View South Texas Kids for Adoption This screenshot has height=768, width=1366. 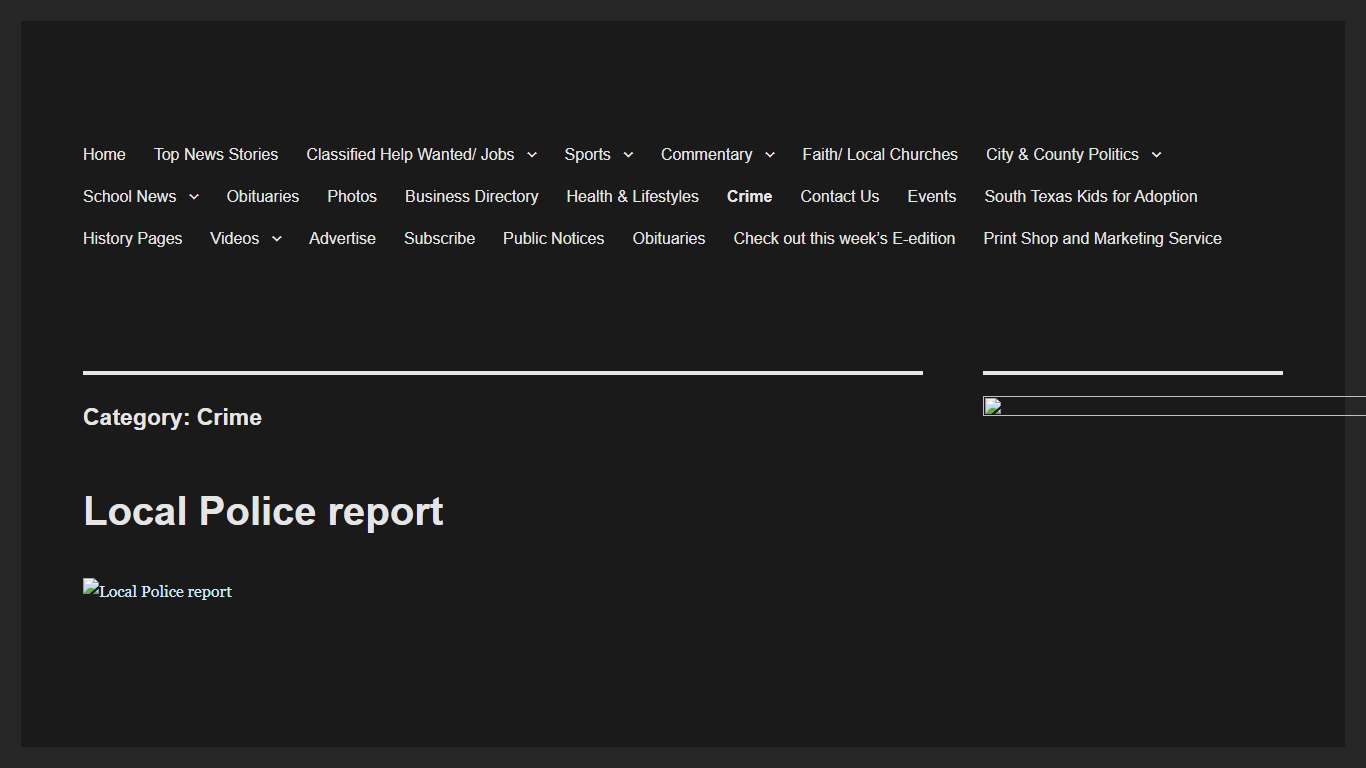point(1090,196)
